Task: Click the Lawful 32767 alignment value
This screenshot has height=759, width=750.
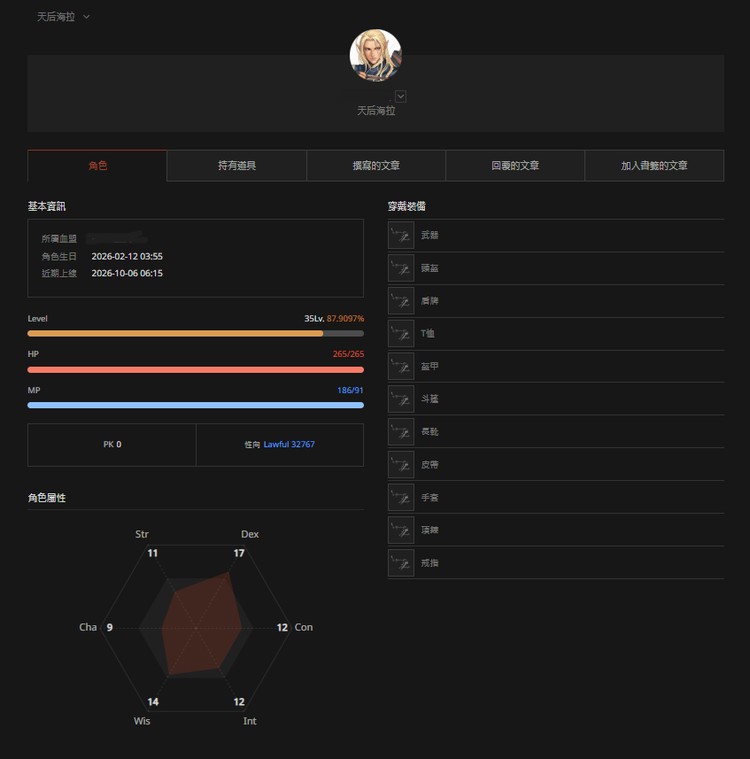Action: 289,444
